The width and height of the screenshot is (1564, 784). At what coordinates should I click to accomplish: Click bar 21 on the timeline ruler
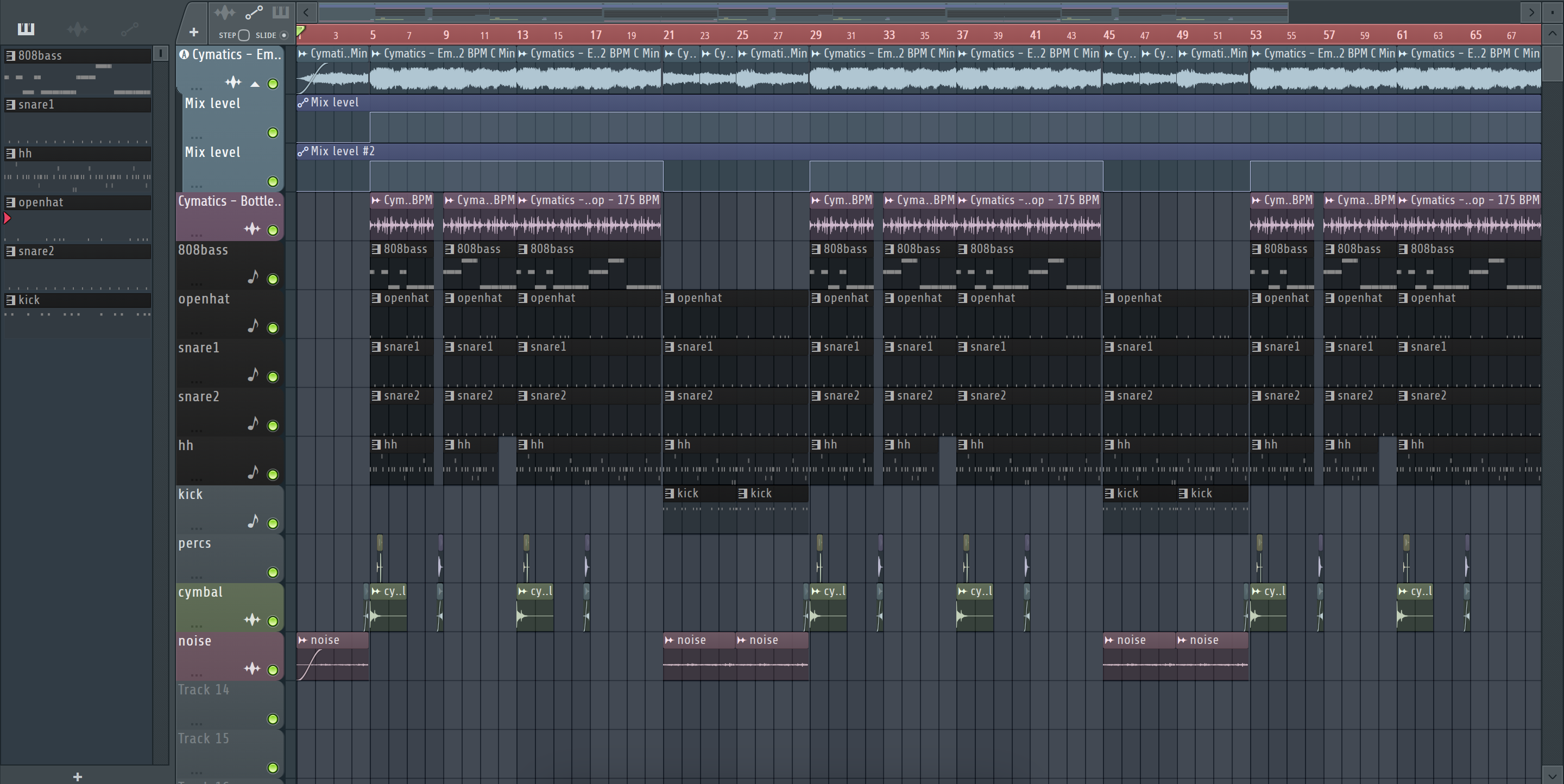pyautogui.click(x=669, y=35)
